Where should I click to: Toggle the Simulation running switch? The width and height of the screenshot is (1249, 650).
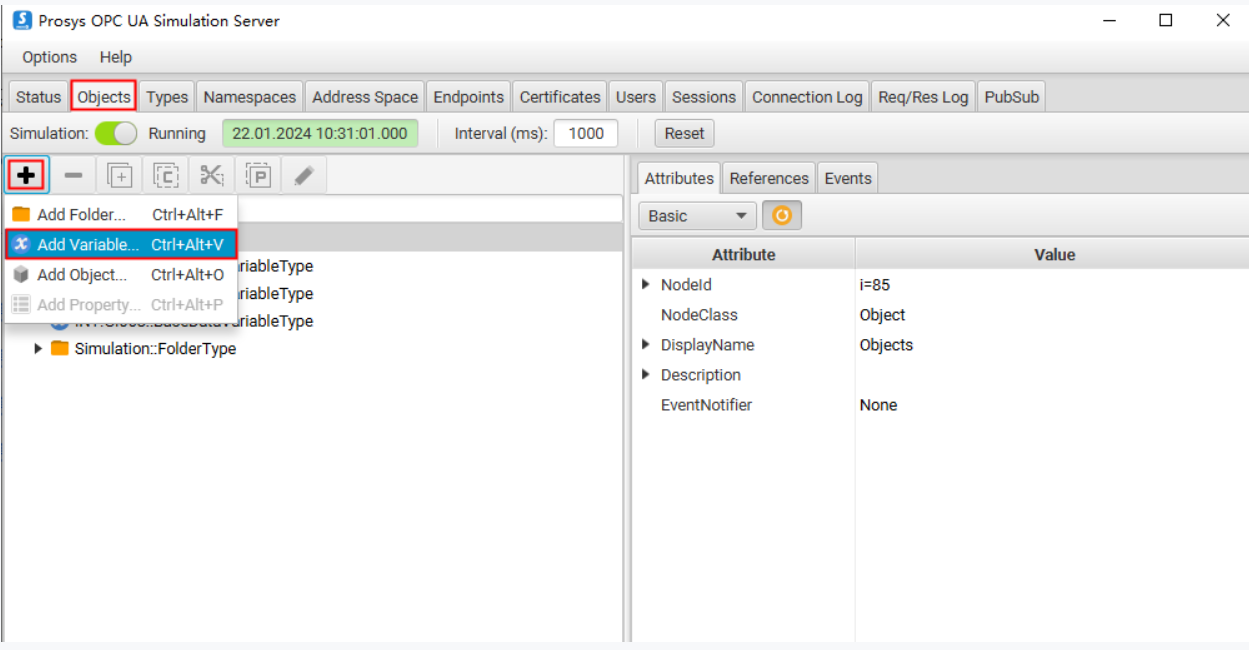116,133
